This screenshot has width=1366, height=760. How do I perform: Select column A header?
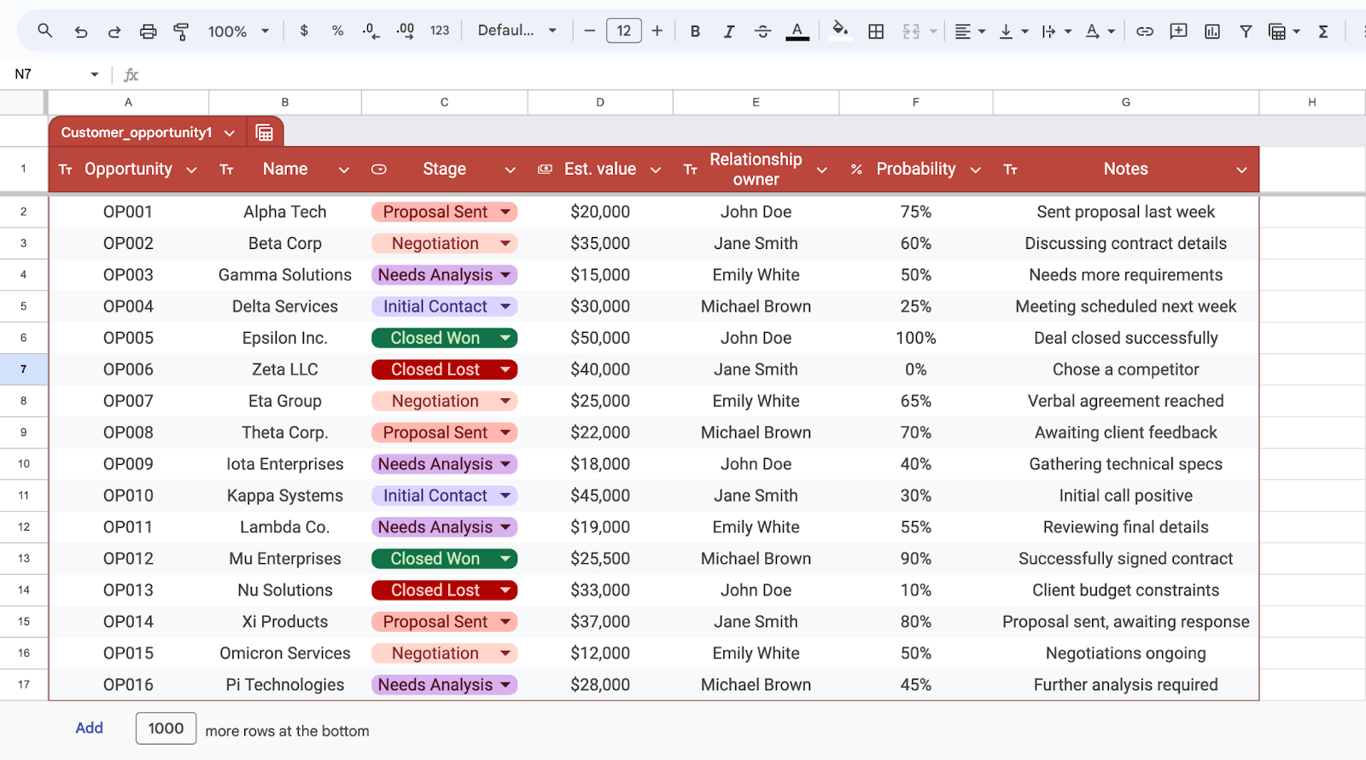128,102
